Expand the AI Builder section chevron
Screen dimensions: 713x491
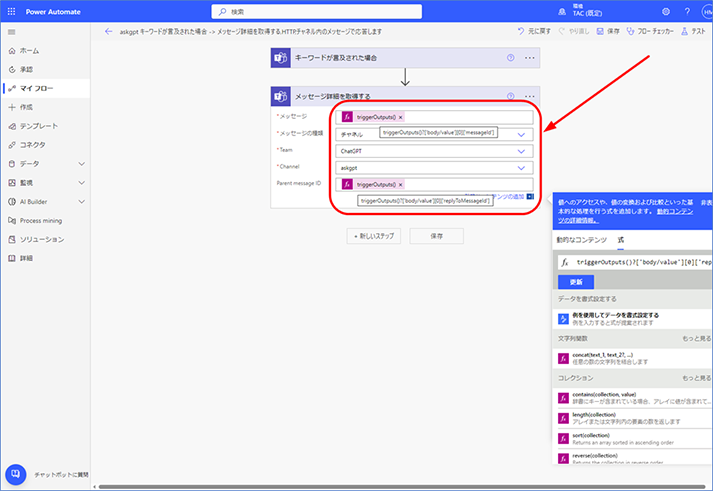(82, 202)
